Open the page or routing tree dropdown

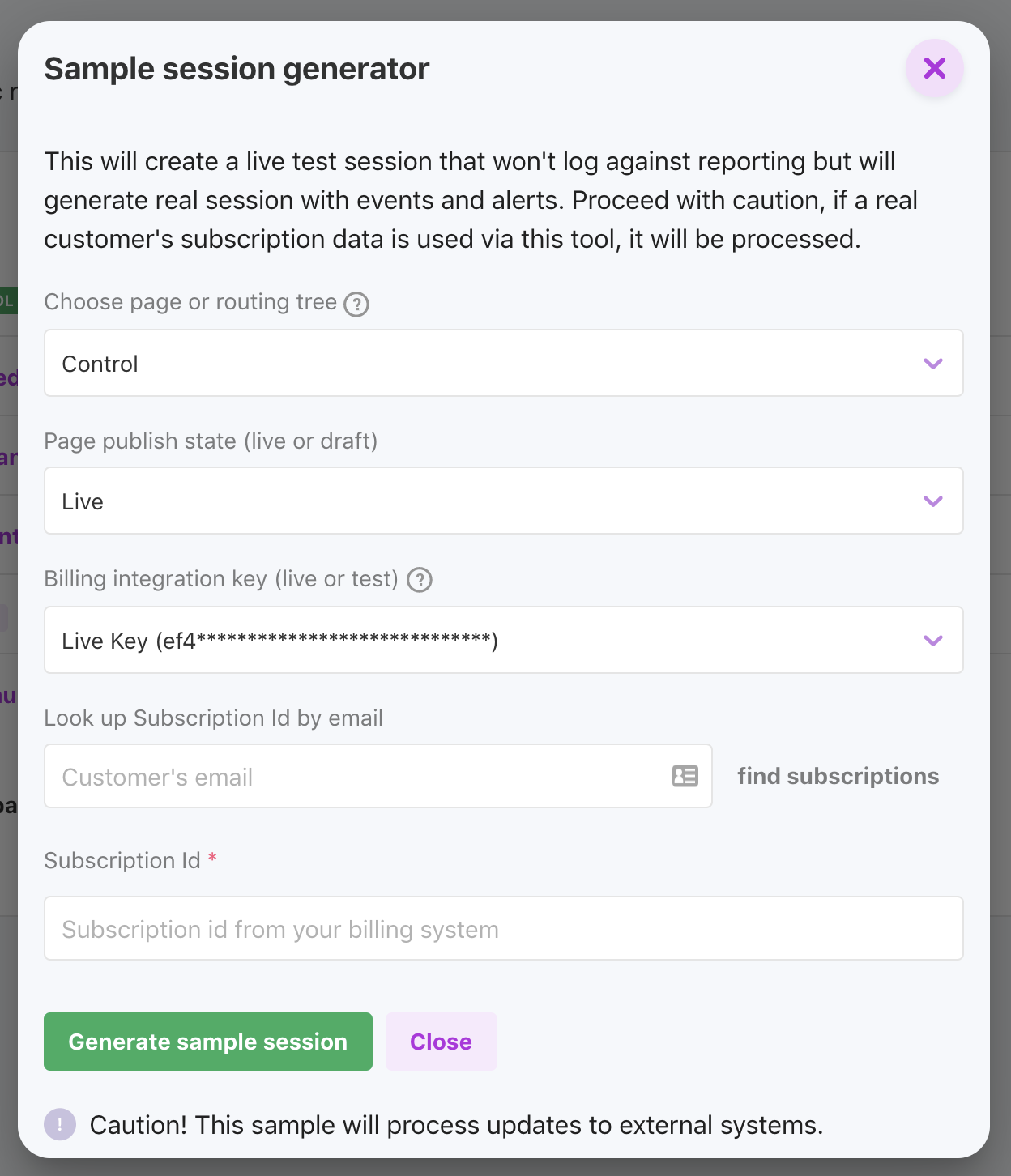[x=486, y=364]
